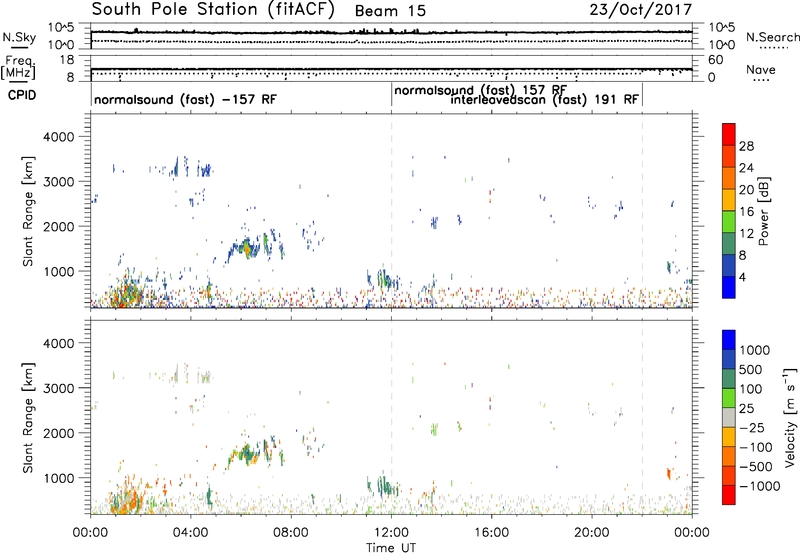Click the "-1000" label on the velocity colorbar
800x554 pixels.
[x=759, y=486]
